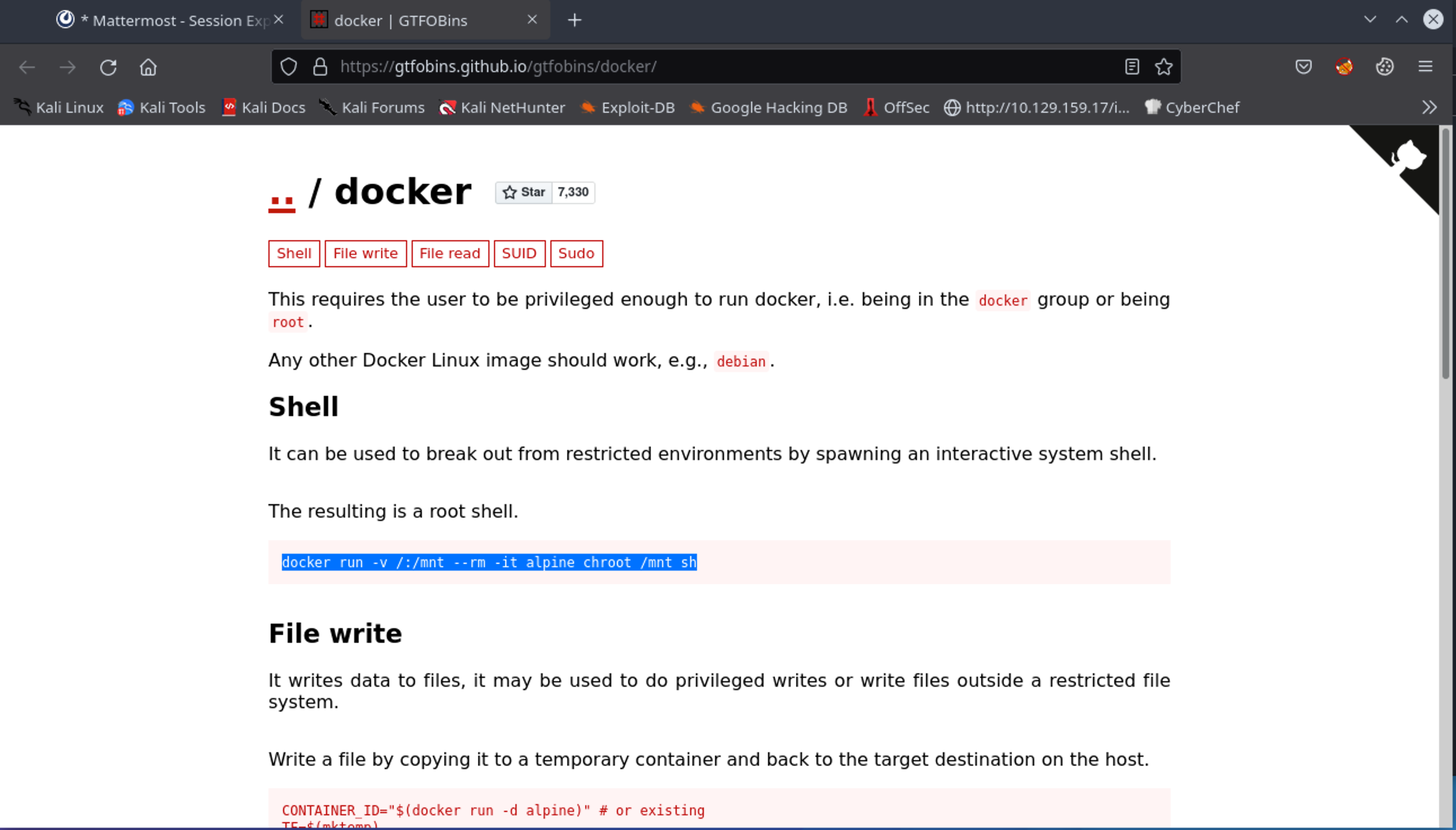Open Kali Forums bookmark
1456x830 pixels.
click(x=372, y=107)
